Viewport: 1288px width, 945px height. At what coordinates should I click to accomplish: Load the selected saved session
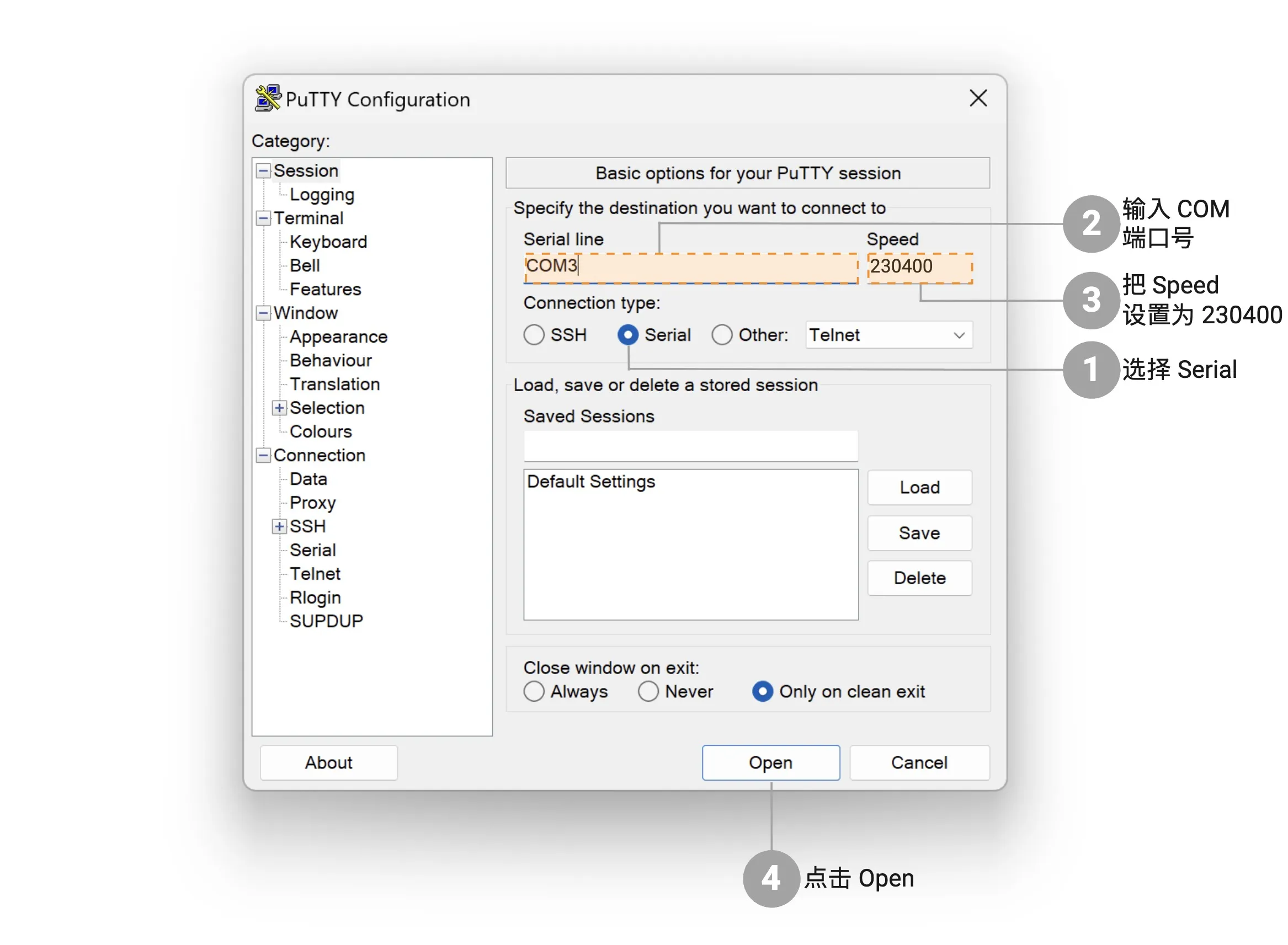point(919,487)
